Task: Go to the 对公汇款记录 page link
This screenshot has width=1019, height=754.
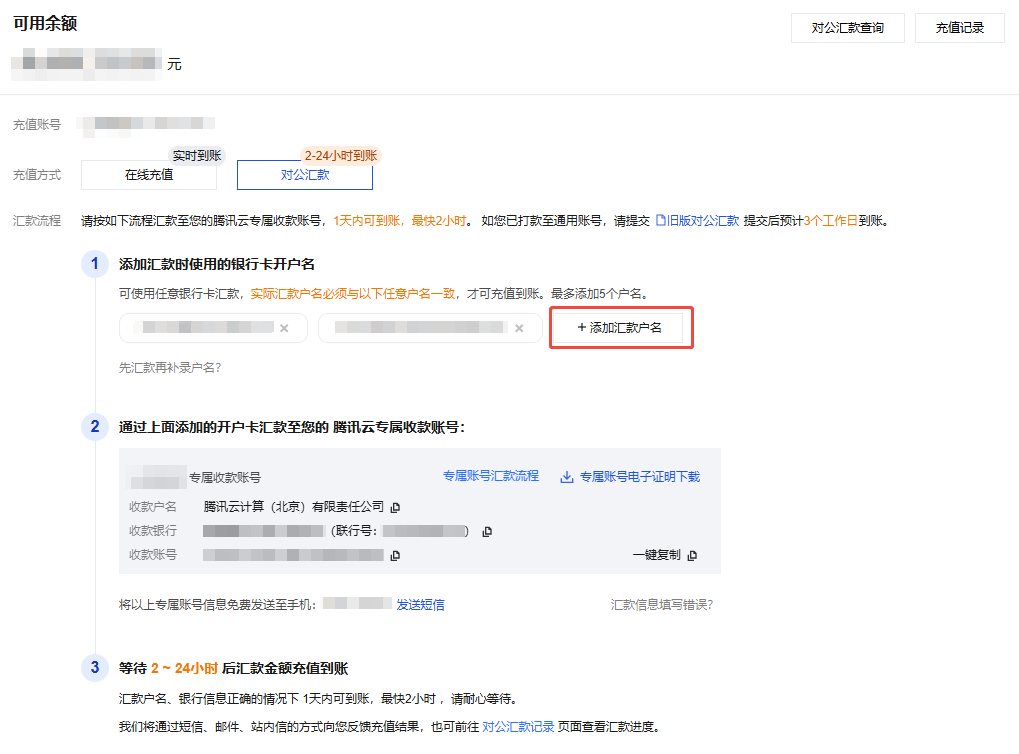Action: 518,727
